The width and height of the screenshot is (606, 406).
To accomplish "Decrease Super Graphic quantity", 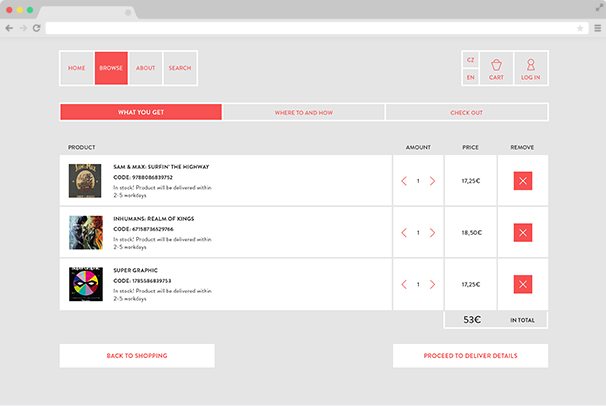I will coord(404,284).
